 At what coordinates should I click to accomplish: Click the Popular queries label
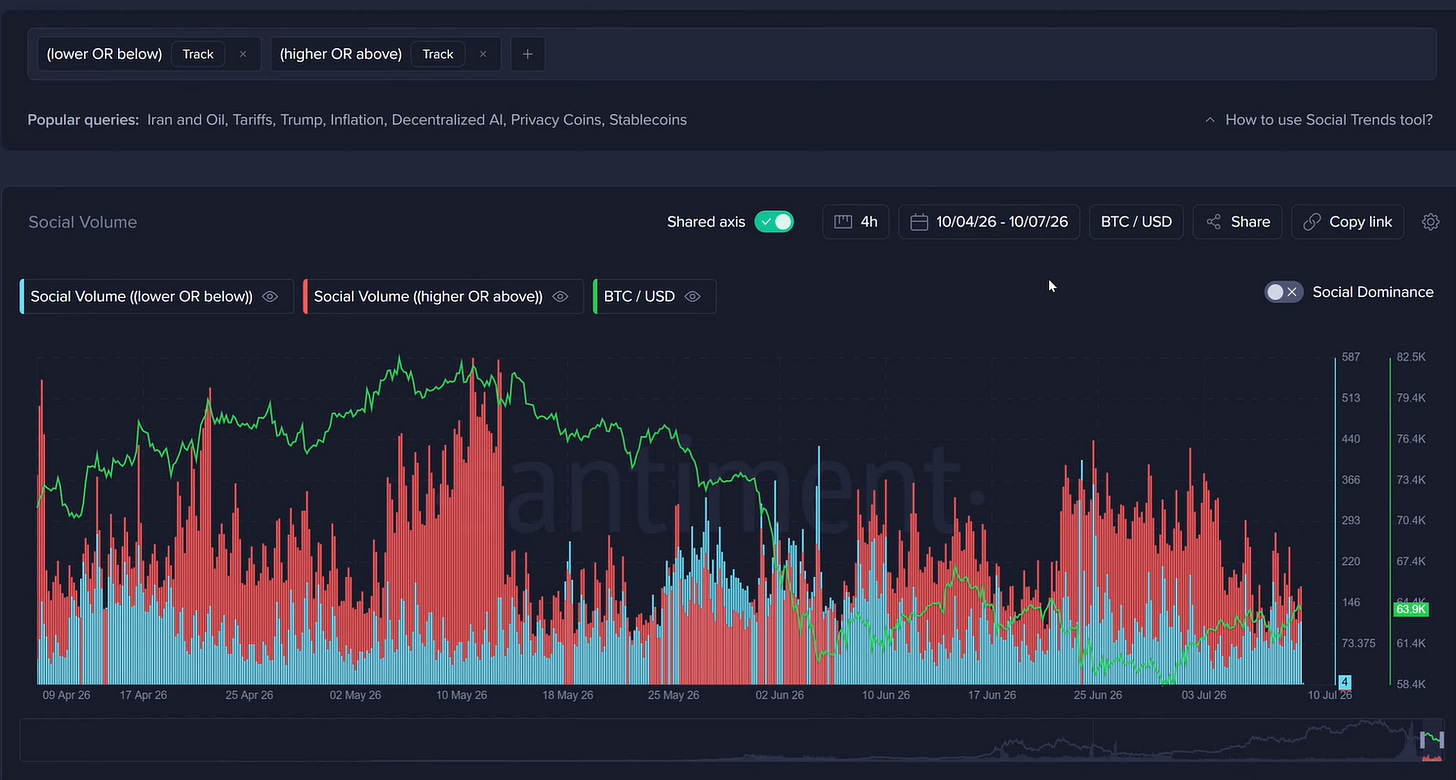pyautogui.click(x=83, y=120)
